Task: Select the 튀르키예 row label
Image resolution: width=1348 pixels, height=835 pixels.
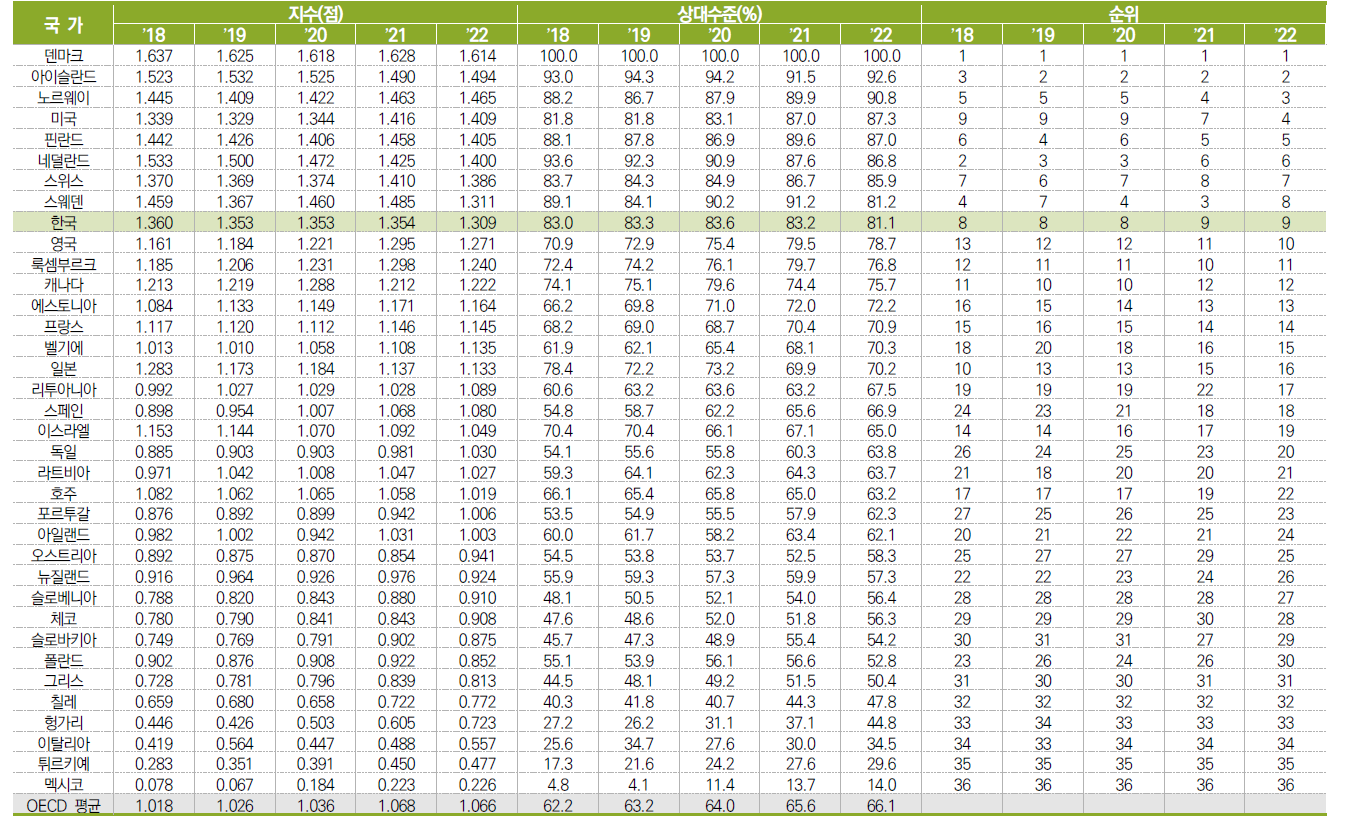Action: pyautogui.click(x=64, y=764)
